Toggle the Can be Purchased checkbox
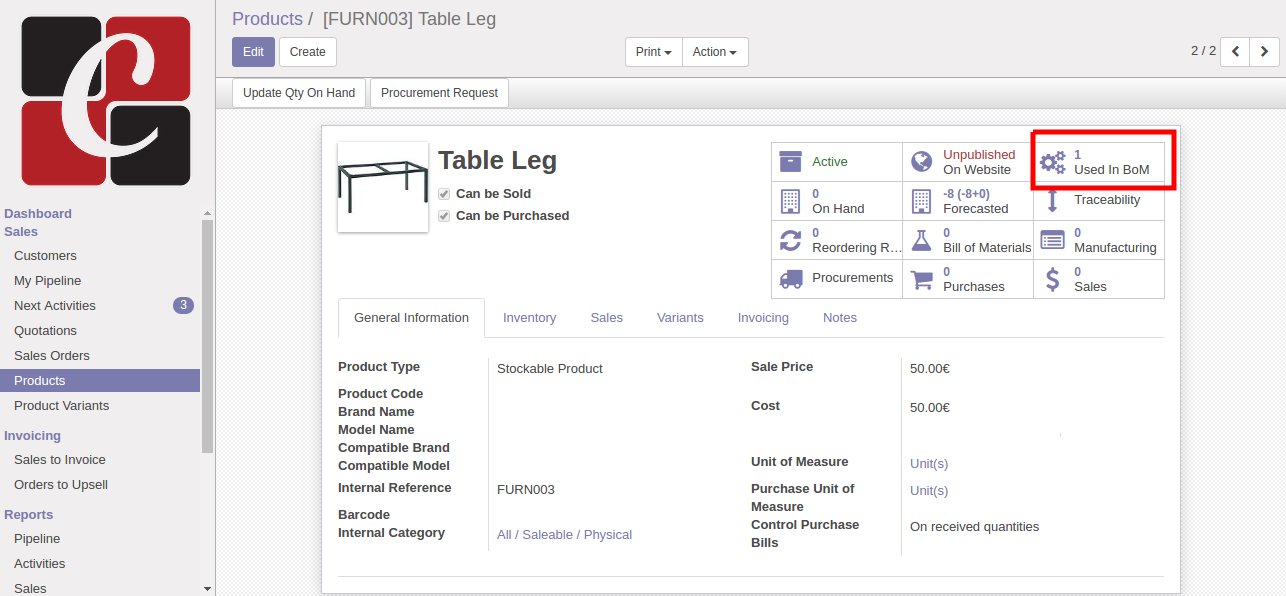 tap(444, 216)
